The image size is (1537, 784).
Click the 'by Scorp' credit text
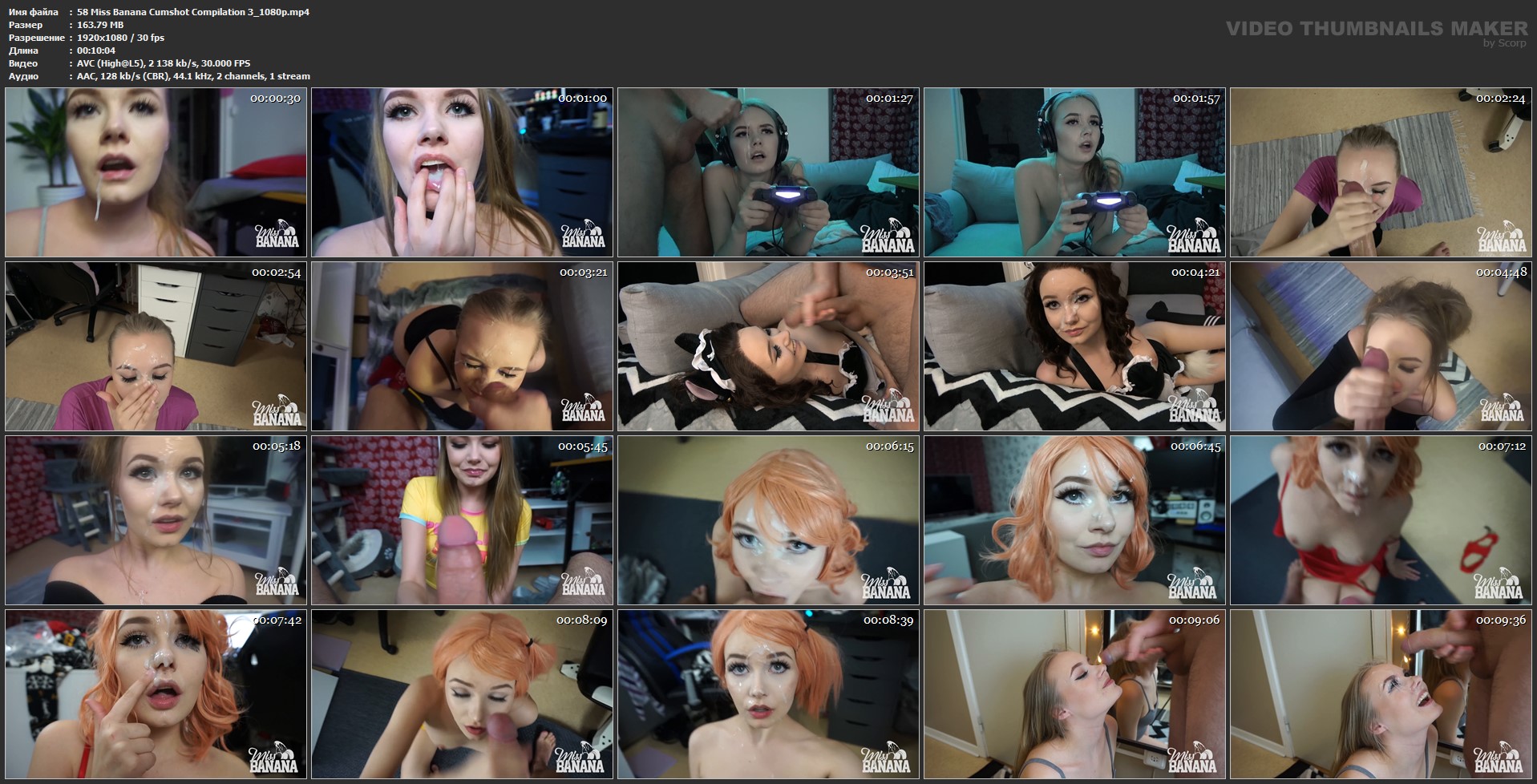(1504, 43)
